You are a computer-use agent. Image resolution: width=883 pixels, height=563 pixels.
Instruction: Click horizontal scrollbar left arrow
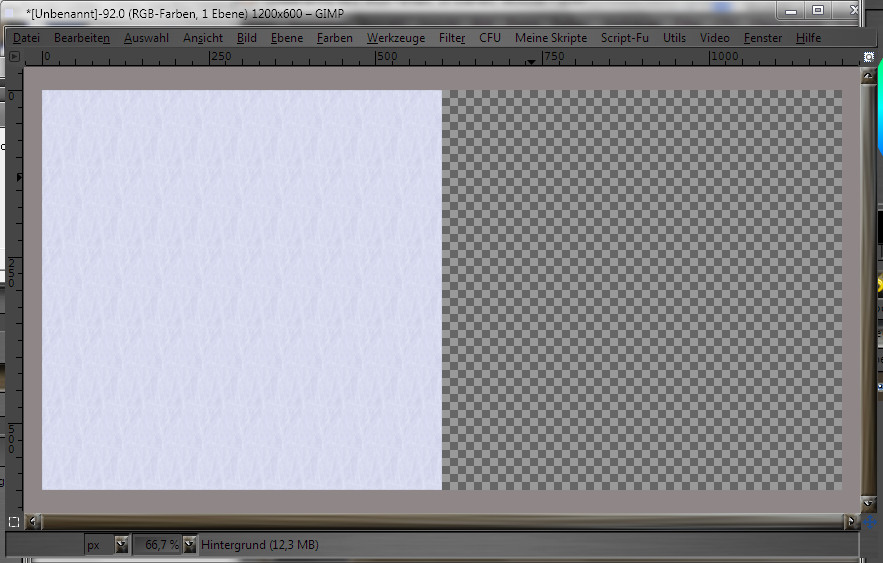click(x=36, y=521)
